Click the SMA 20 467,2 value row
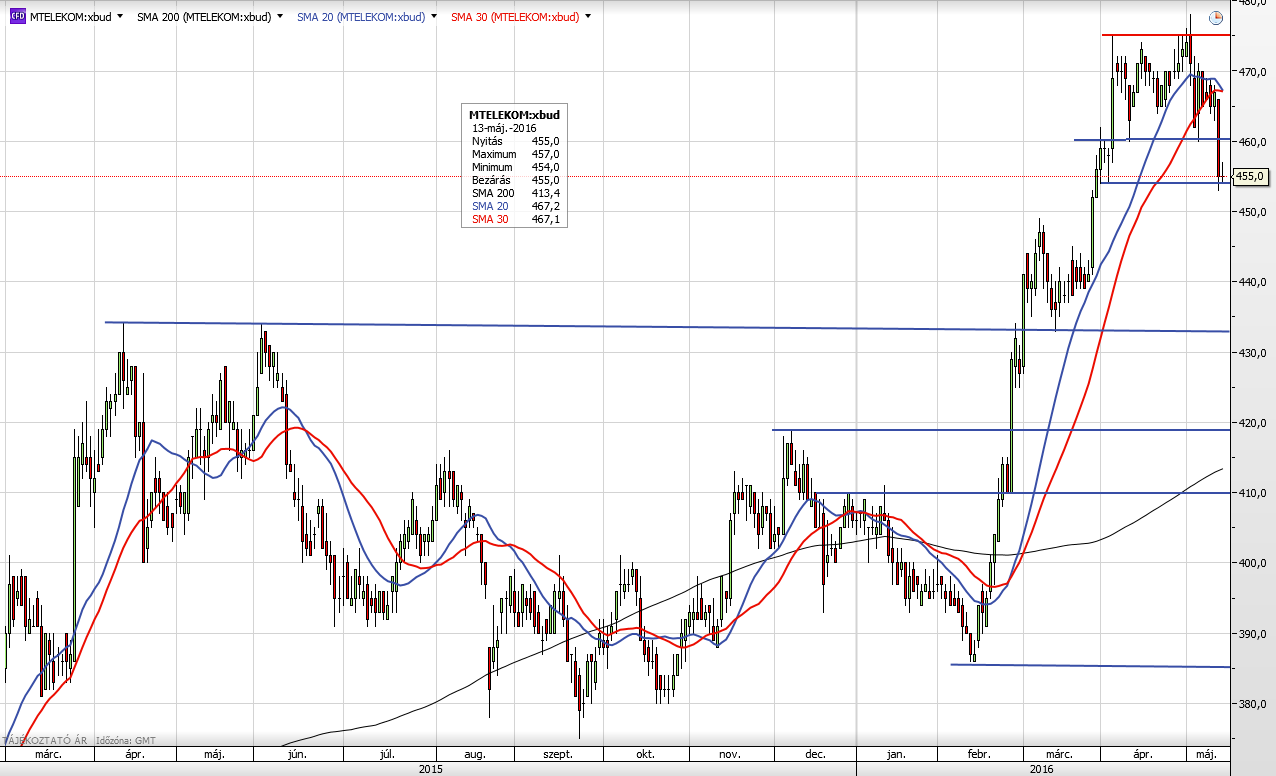 click(515, 206)
